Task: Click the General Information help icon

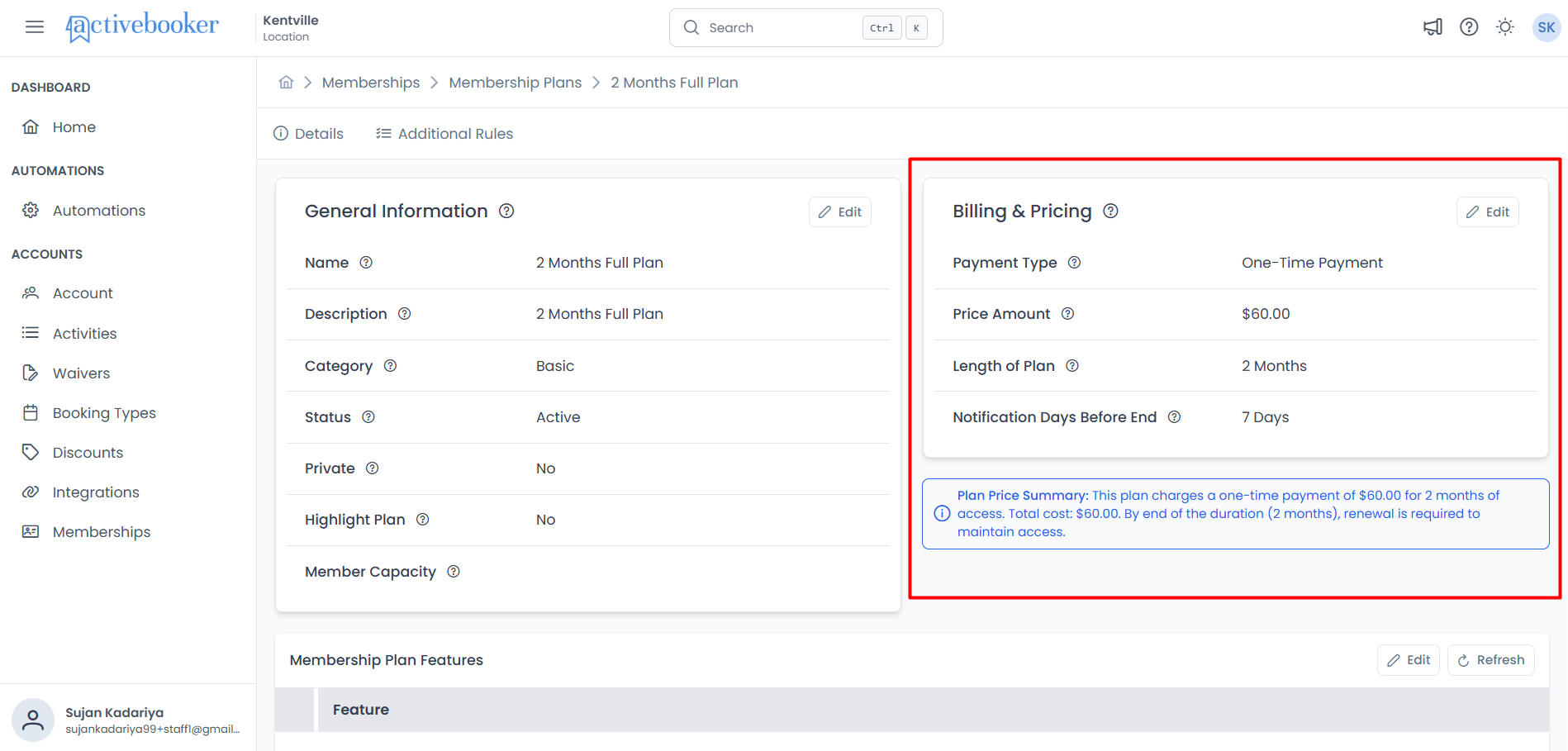Action: (x=506, y=211)
